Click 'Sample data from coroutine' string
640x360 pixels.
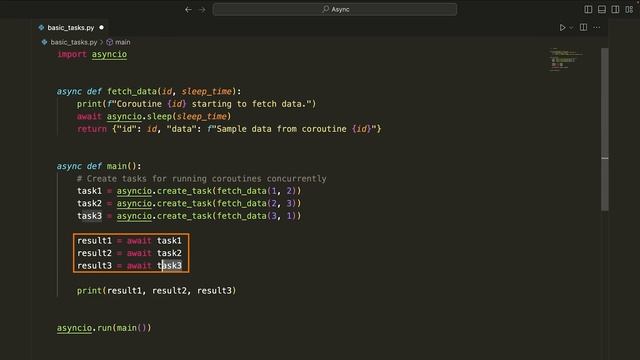[282, 129]
